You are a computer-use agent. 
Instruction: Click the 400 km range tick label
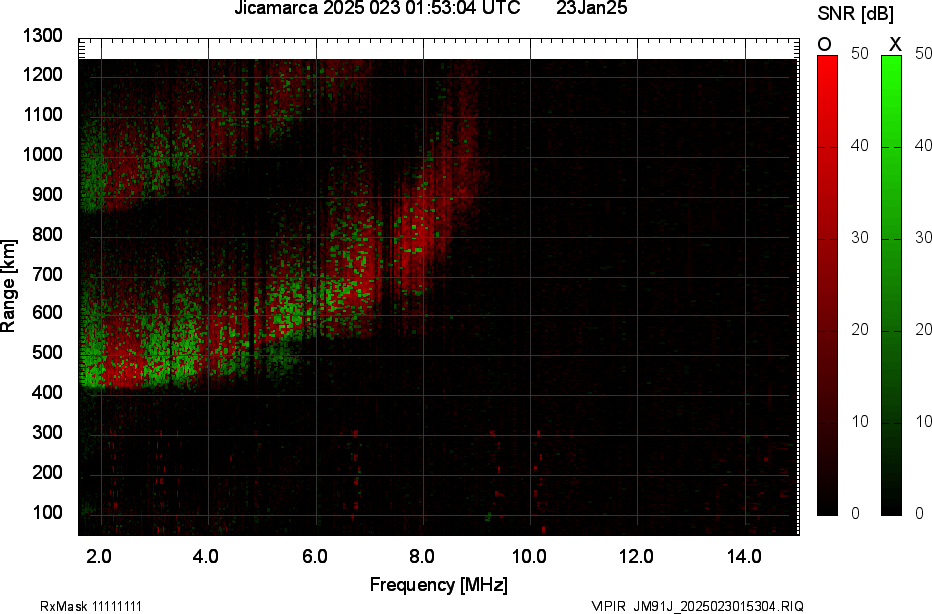click(47, 392)
